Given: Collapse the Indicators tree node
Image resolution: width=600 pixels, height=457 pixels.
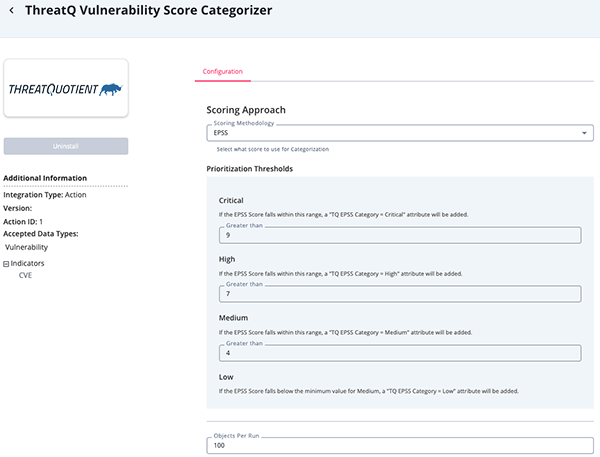Looking at the screenshot, I should (6, 264).
